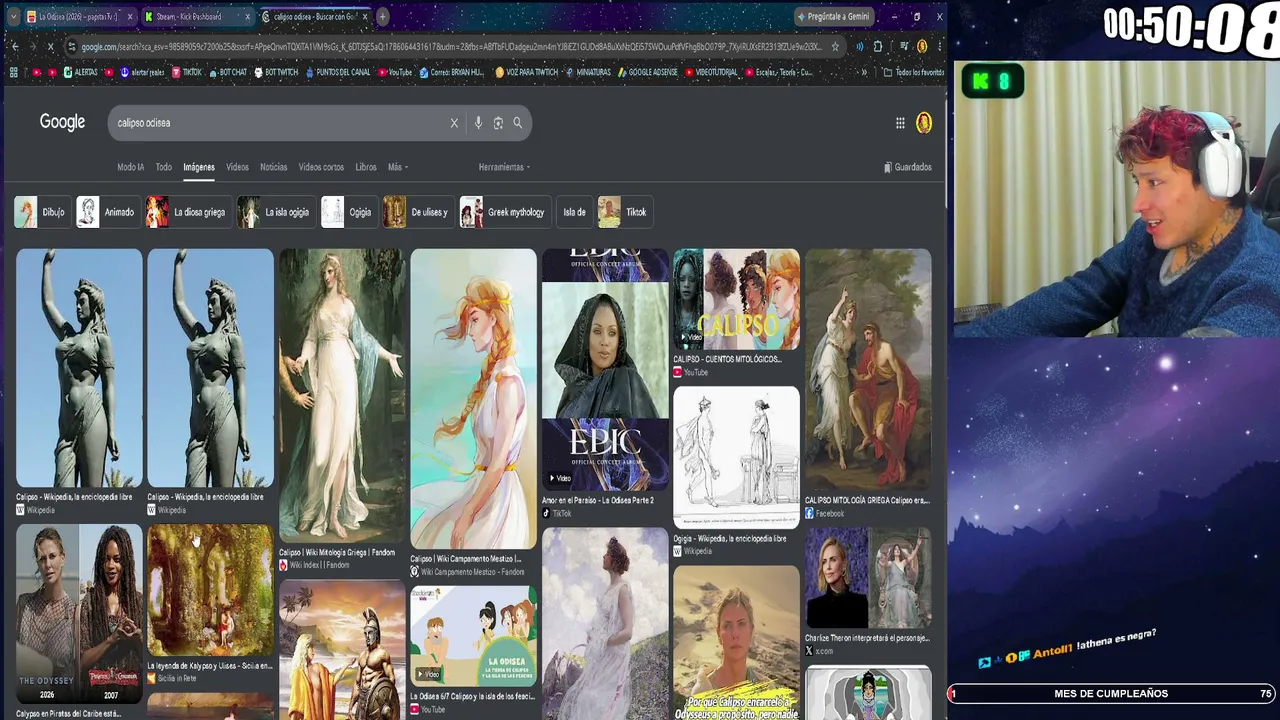The width and height of the screenshot is (1280, 720).
Task: Open the Google apps grid
Action: [900, 123]
